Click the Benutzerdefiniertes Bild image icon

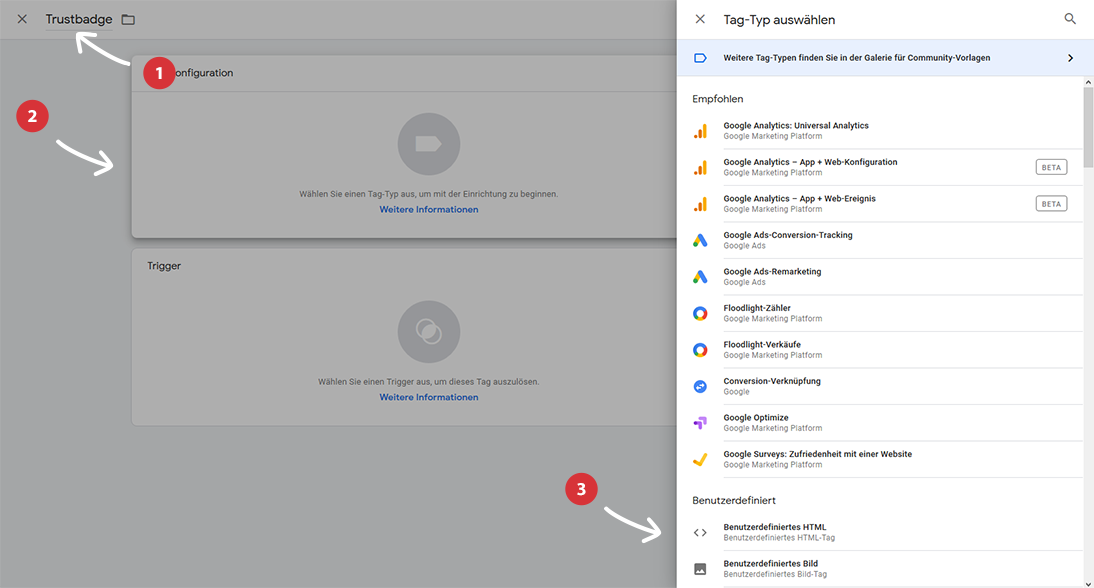[700, 569]
